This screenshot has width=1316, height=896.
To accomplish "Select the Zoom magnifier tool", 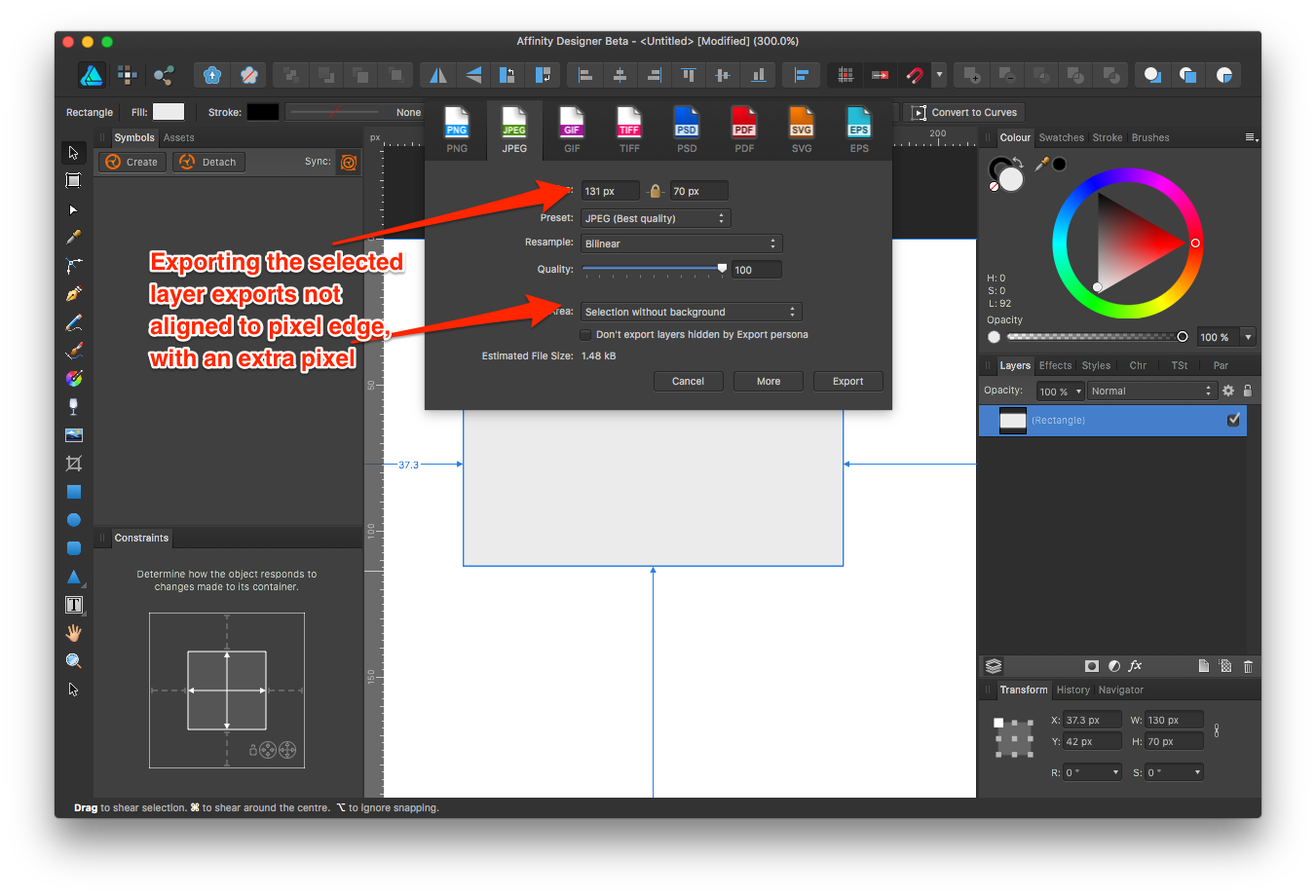I will (73, 661).
